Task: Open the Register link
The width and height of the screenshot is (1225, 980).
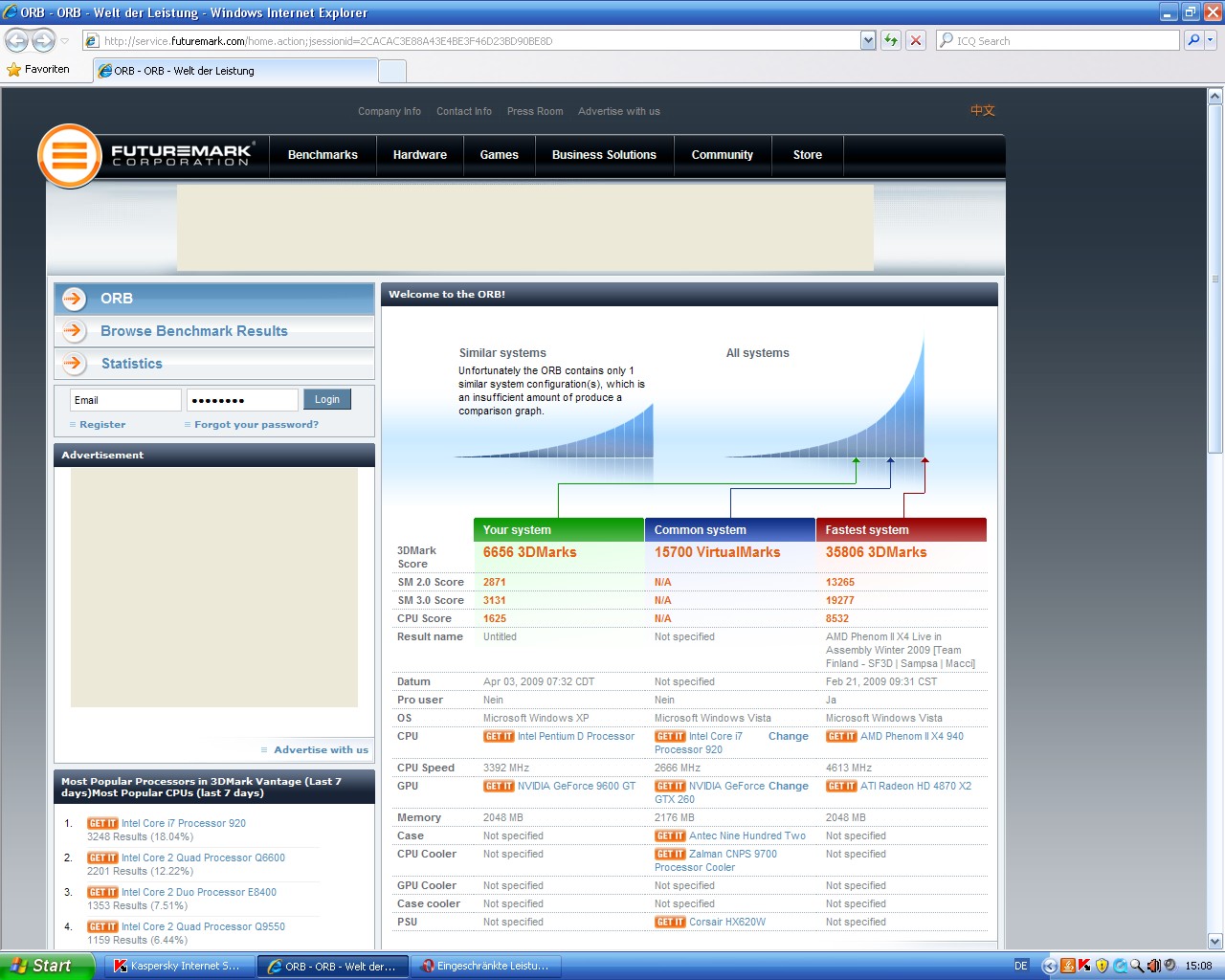Action: 102,425
